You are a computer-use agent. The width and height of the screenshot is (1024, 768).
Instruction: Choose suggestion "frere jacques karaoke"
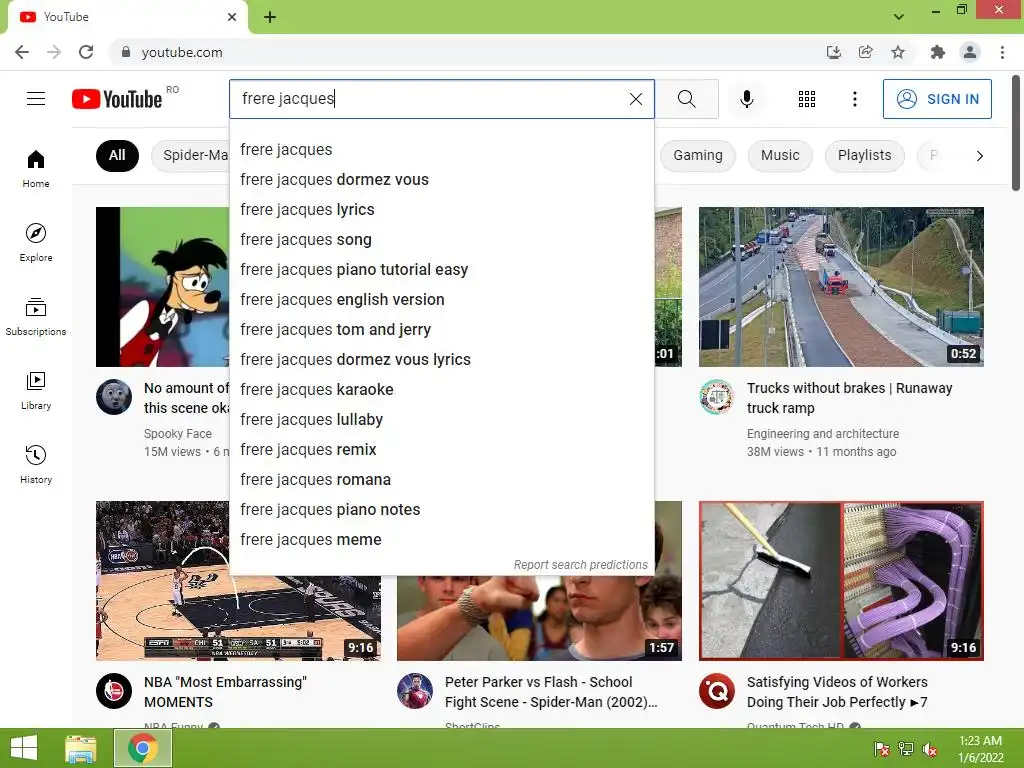click(x=441, y=390)
